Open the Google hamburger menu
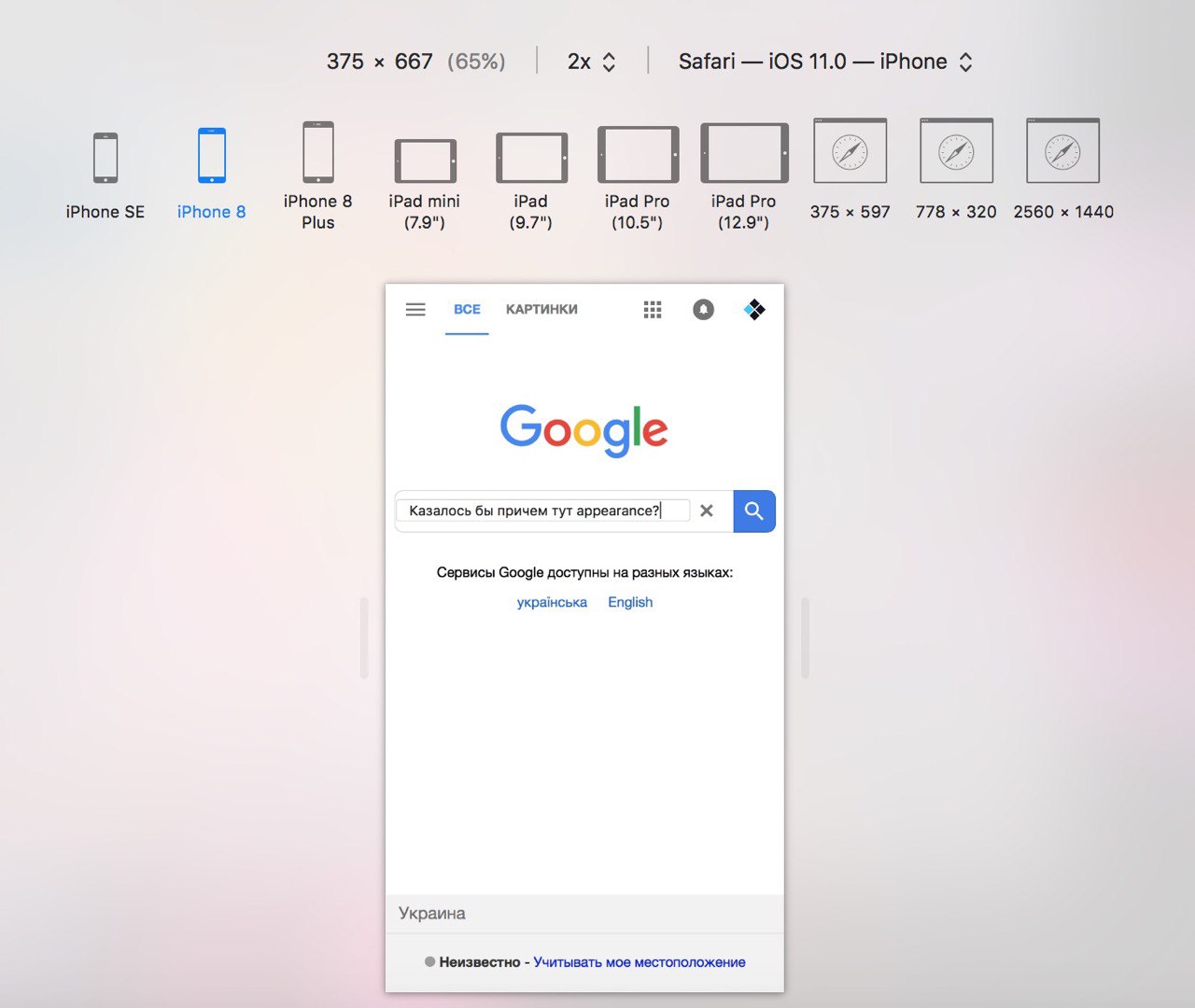 [x=415, y=309]
